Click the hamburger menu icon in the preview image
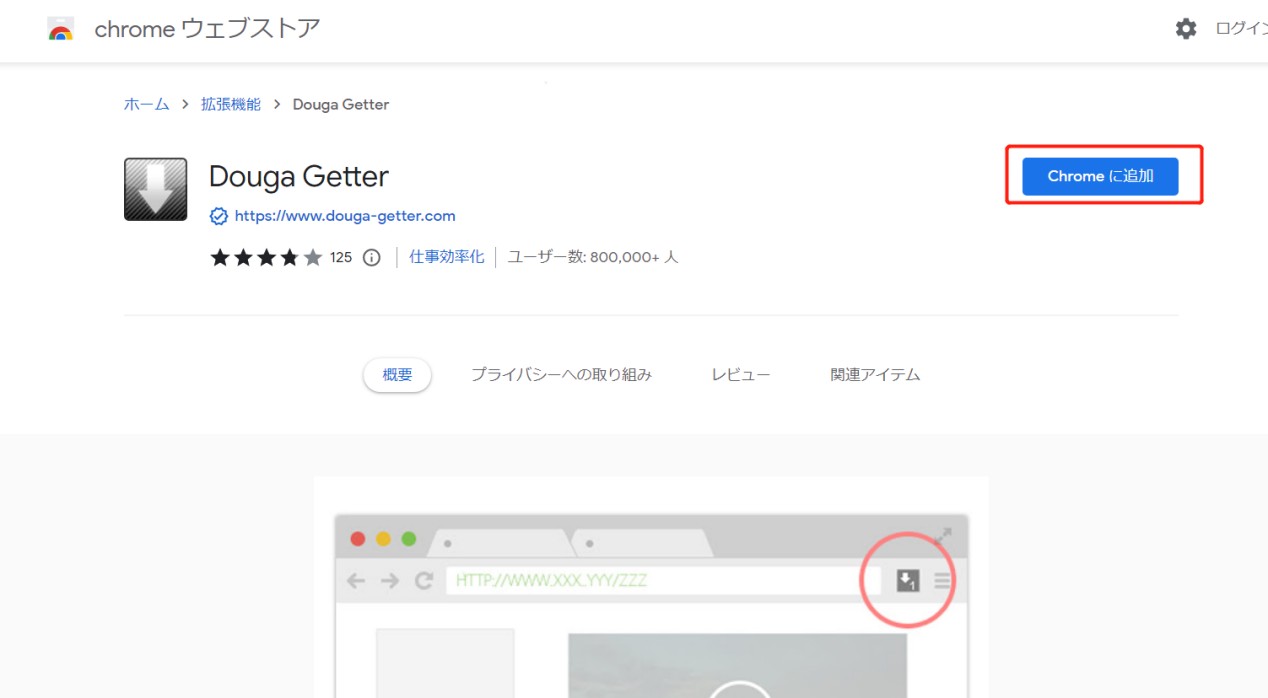 [x=942, y=580]
